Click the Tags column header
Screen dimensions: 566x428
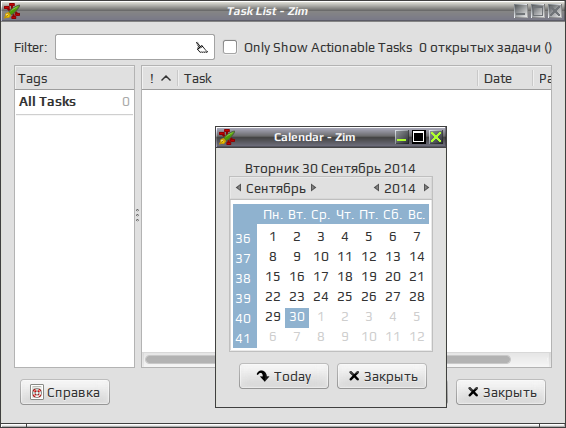(74, 78)
